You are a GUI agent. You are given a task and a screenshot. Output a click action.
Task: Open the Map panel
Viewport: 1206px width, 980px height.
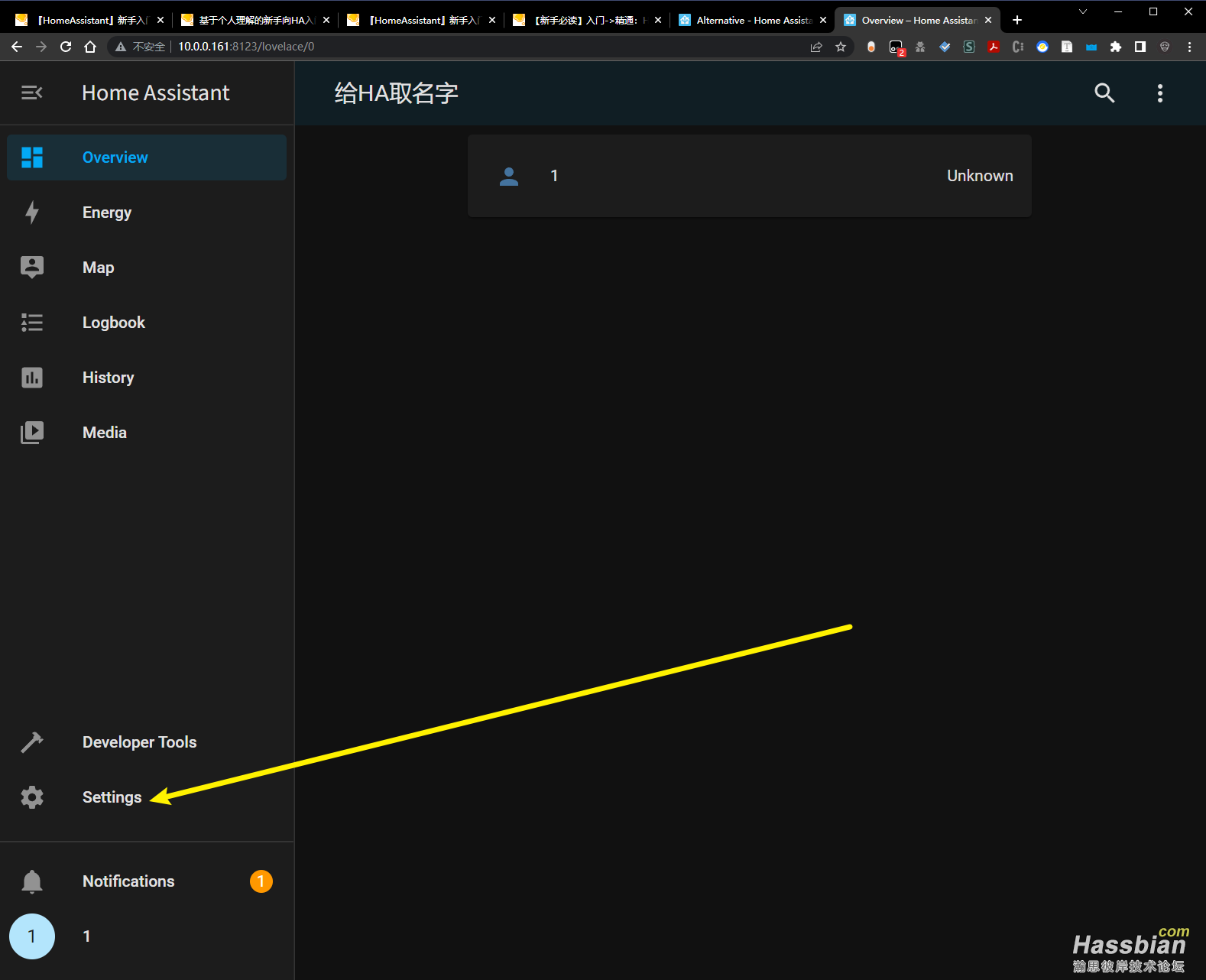[x=147, y=268]
